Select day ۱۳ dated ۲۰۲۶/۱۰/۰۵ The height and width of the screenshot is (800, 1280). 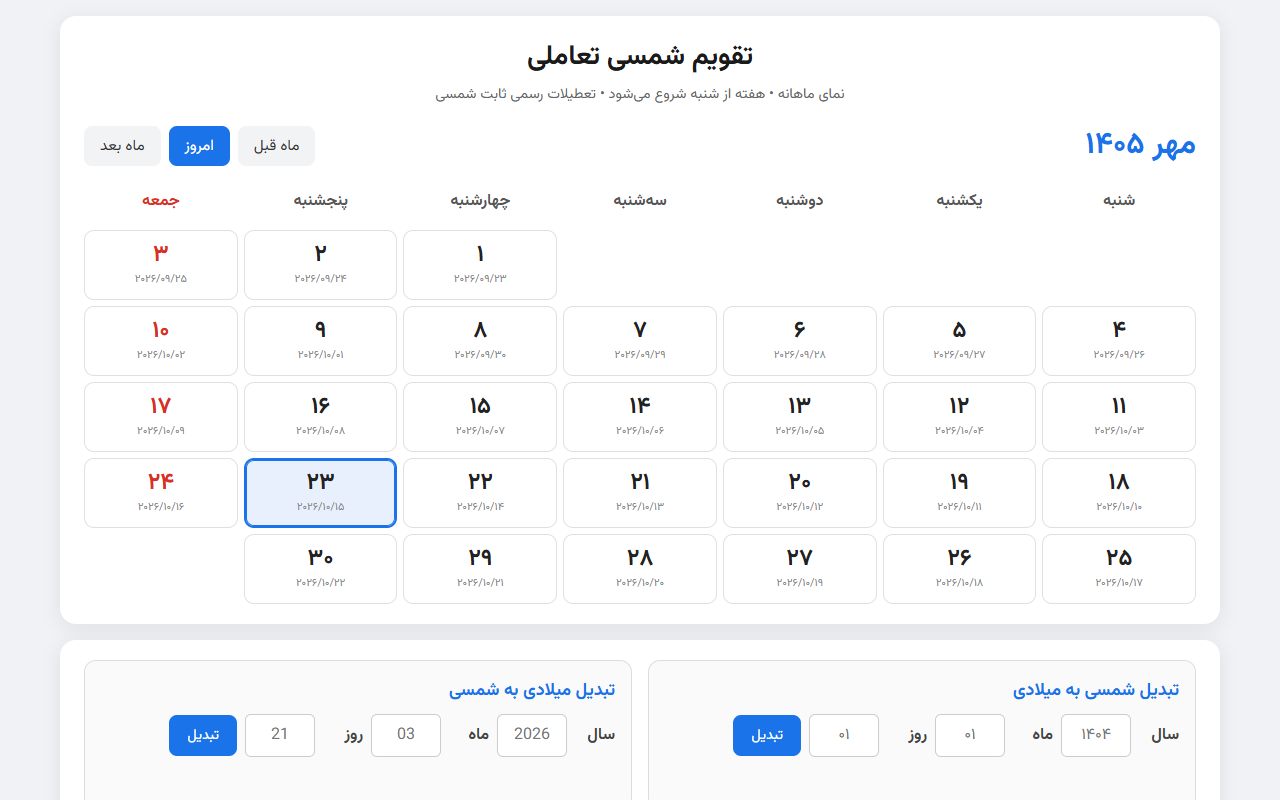[x=800, y=417]
